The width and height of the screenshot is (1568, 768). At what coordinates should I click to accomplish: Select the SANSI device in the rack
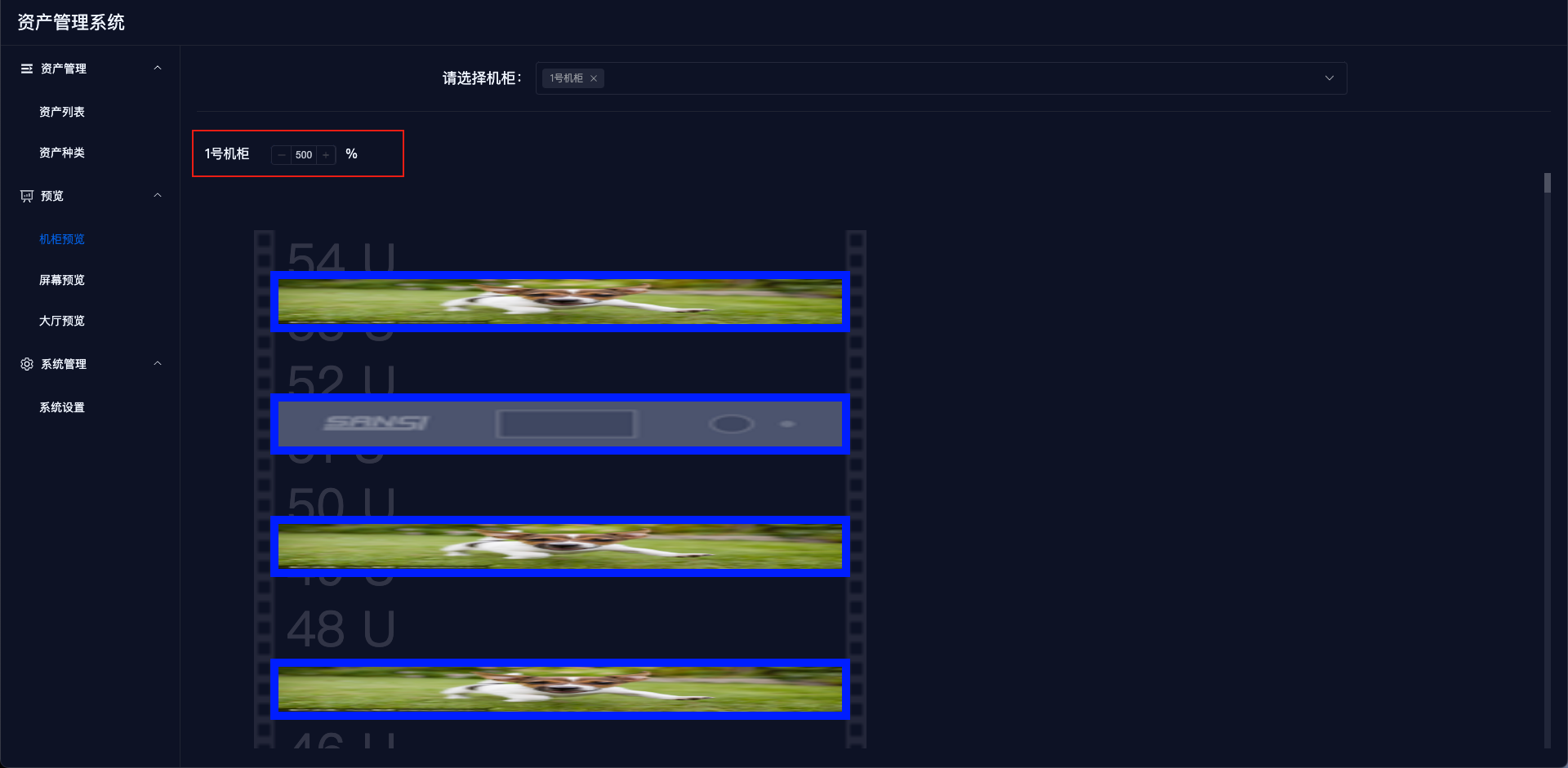click(x=560, y=424)
